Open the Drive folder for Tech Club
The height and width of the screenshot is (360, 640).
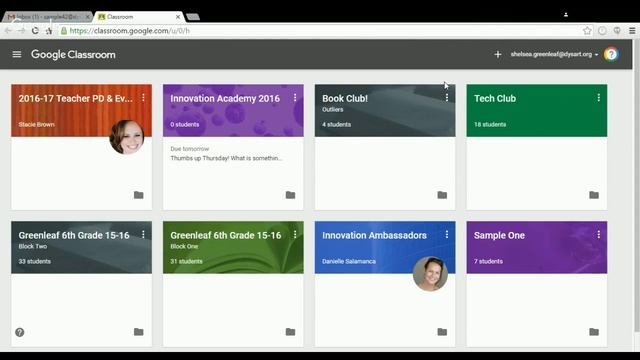(594, 195)
